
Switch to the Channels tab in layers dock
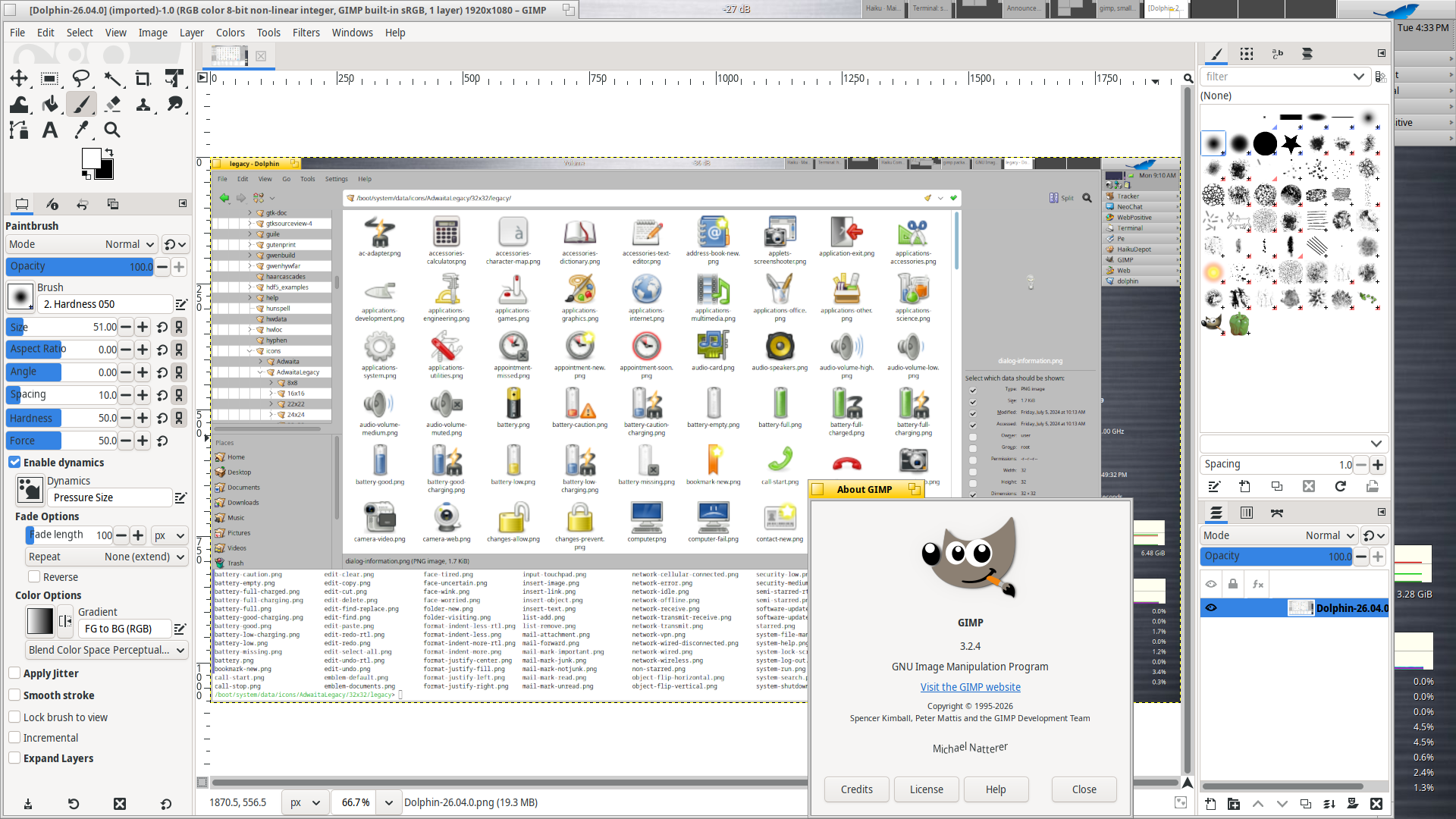click(x=1247, y=513)
